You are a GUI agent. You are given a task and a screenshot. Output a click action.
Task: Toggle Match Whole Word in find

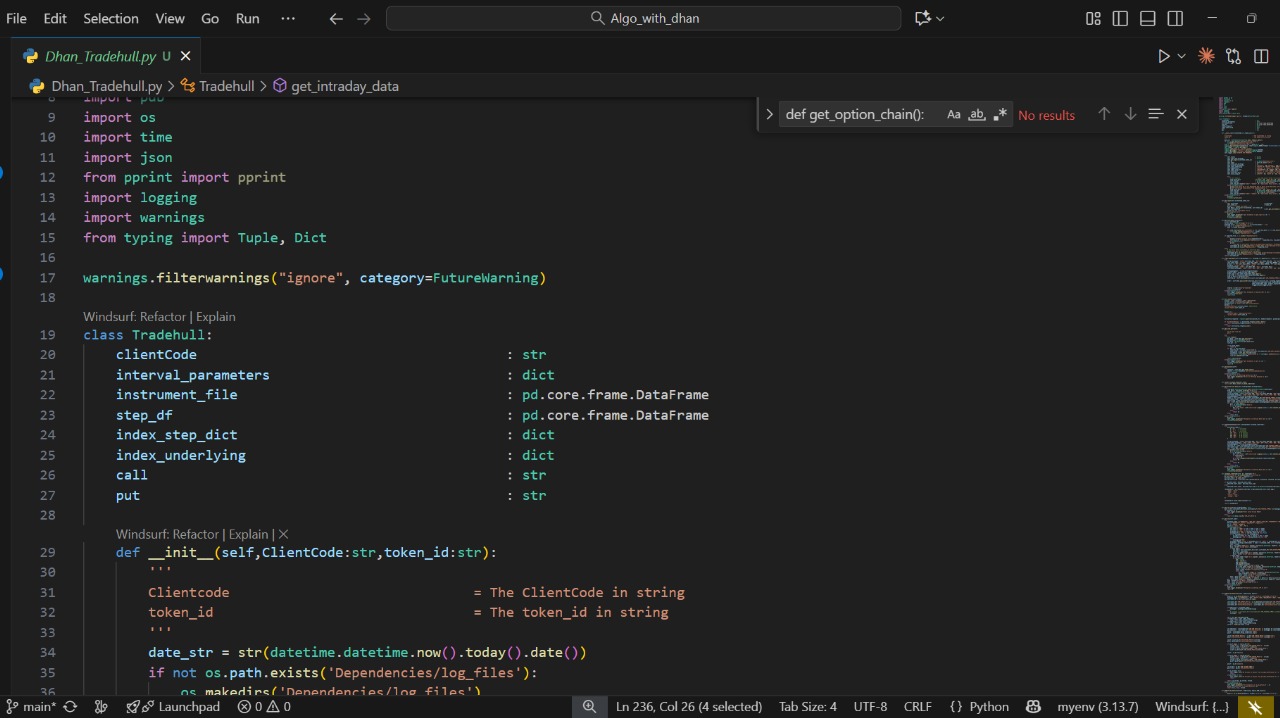tap(977, 115)
